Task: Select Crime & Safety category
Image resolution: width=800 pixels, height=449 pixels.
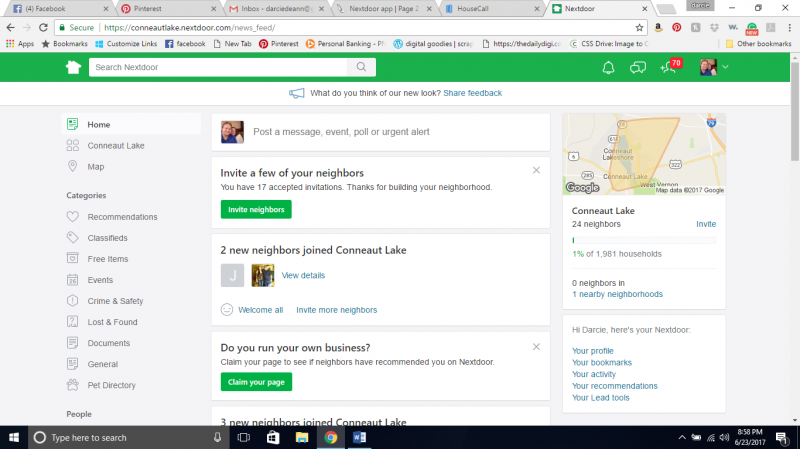Action: (115, 301)
